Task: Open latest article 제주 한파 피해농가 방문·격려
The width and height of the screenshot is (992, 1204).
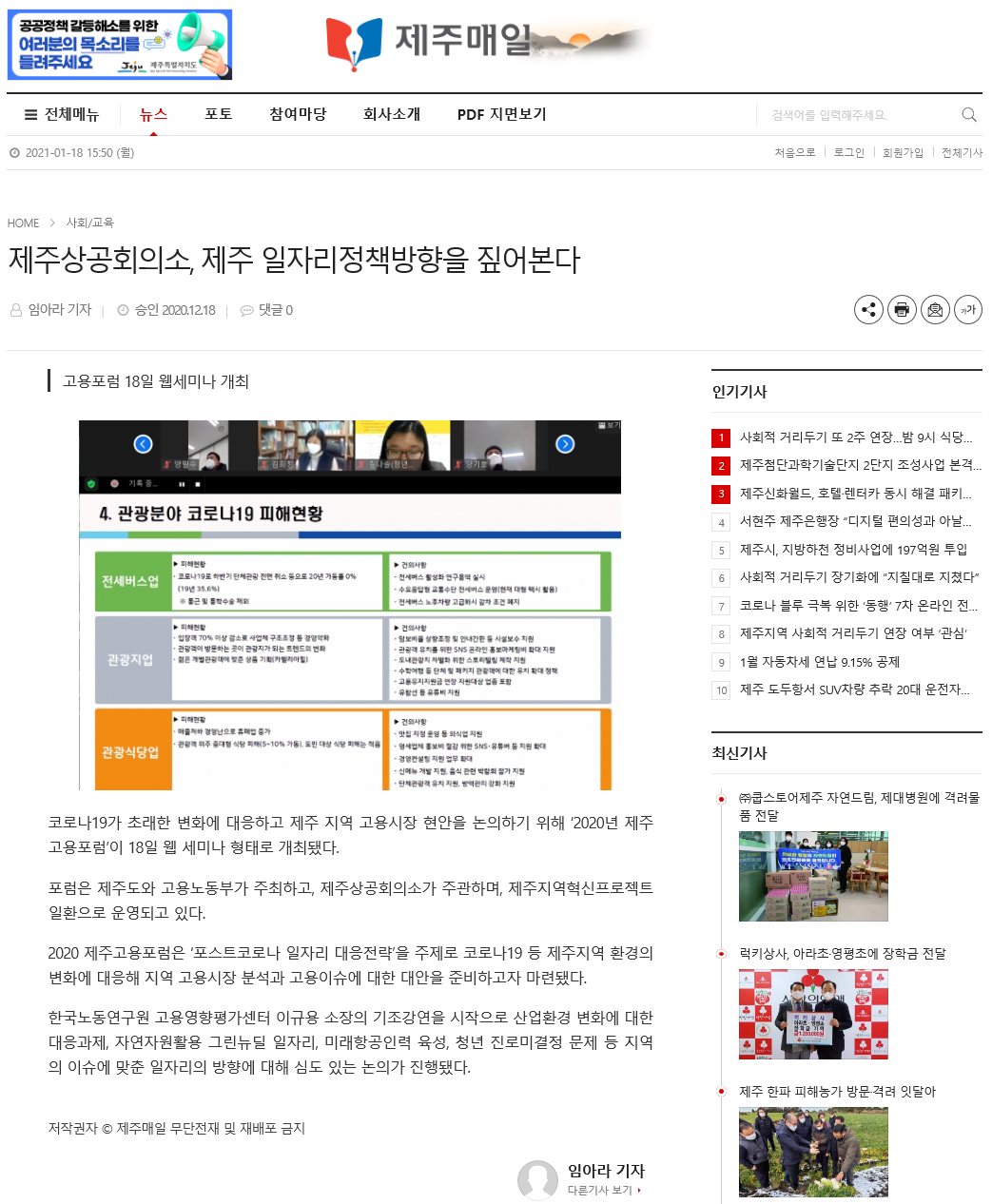Action: (838, 1092)
